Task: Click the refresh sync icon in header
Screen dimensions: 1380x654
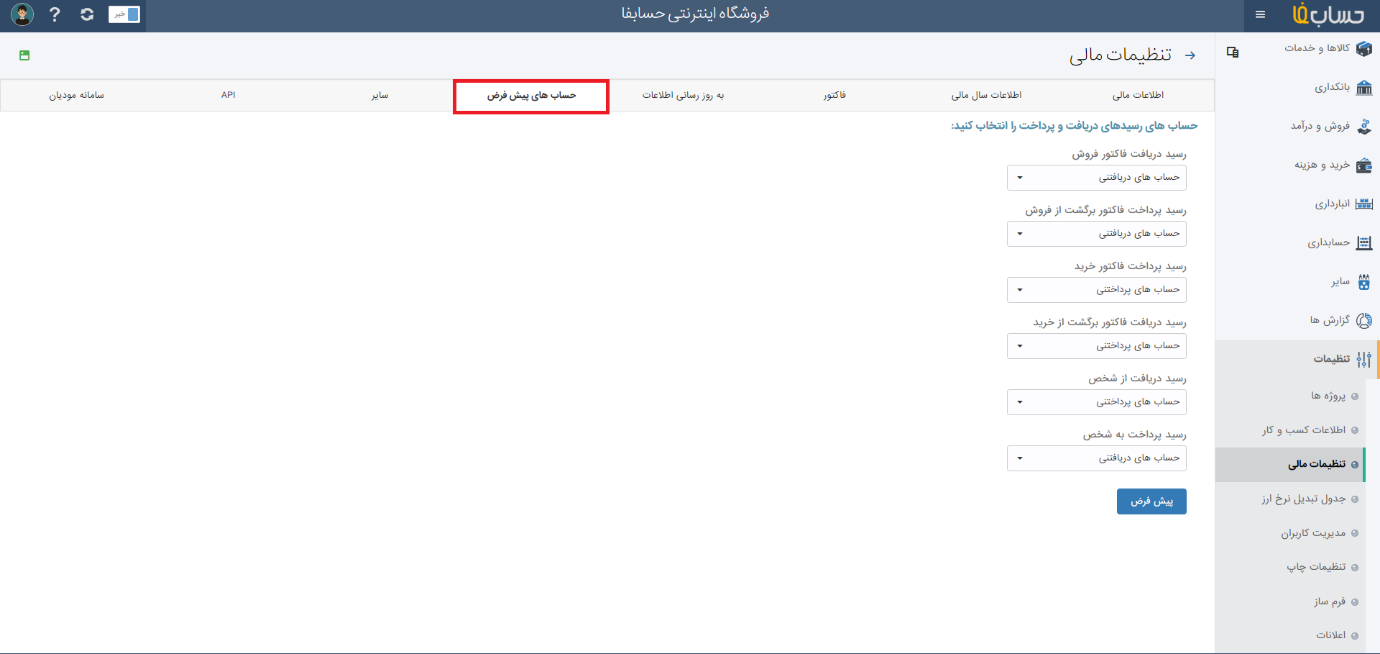Action: coord(87,15)
